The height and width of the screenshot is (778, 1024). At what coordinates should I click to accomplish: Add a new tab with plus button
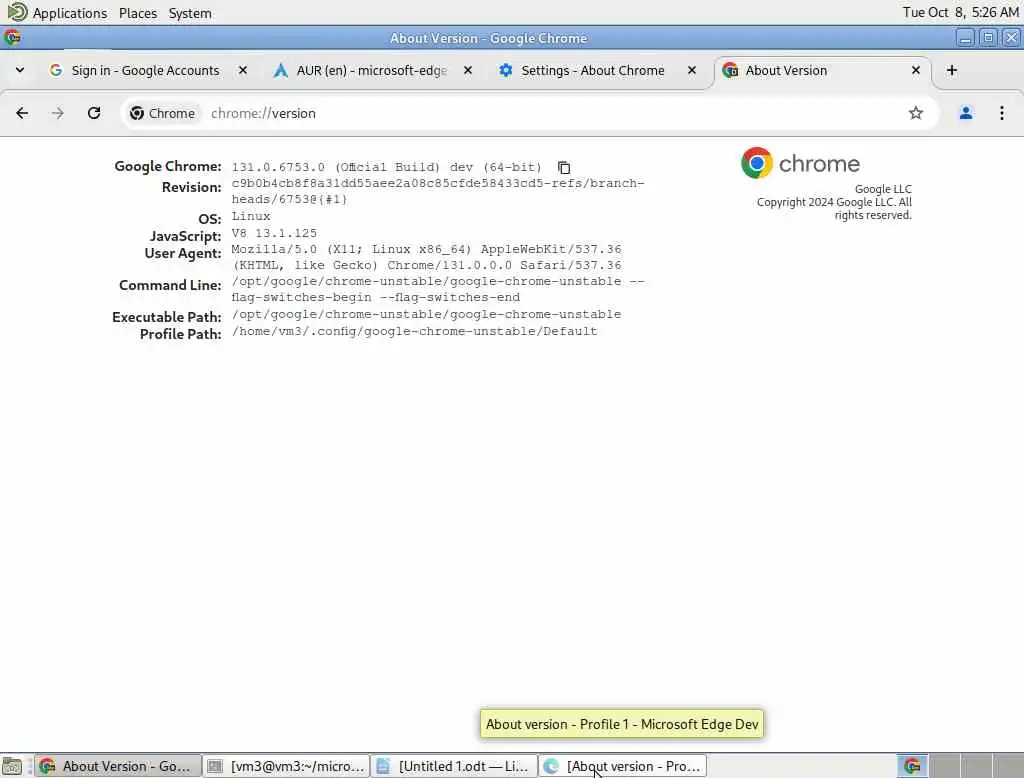coord(952,70)
